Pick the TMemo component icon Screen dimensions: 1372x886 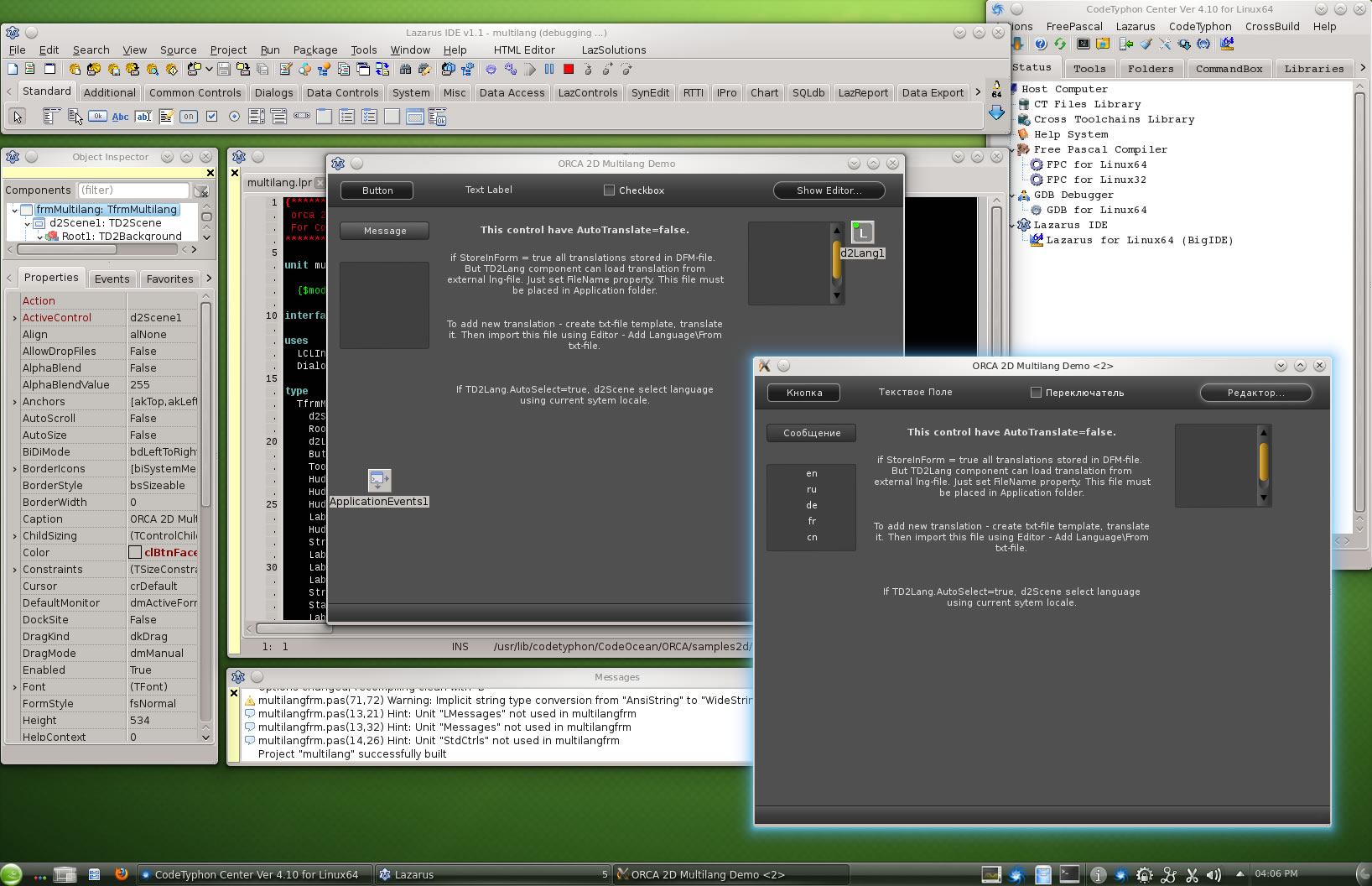(166, 117)
